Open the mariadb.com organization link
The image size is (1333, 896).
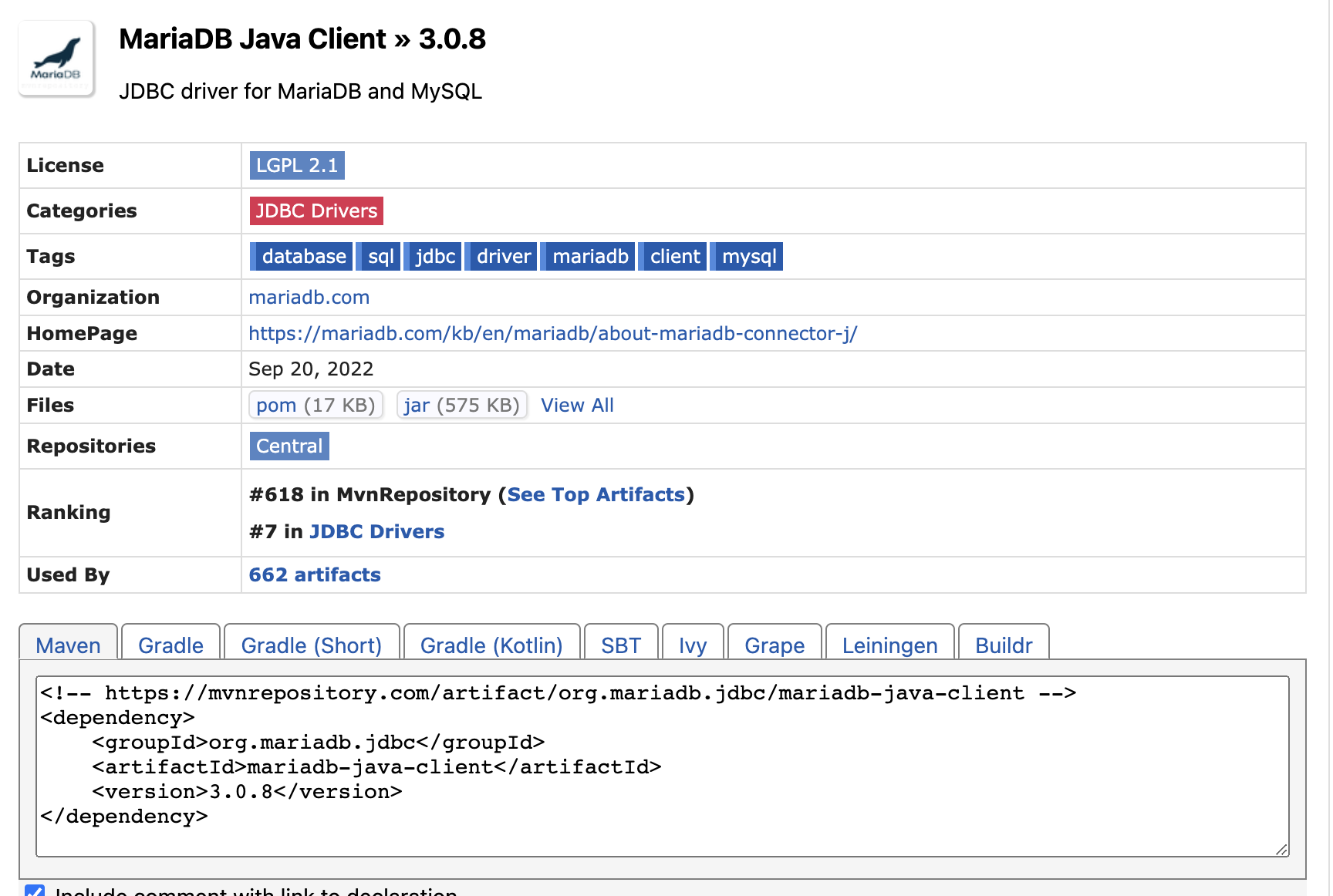coord(309,297)
